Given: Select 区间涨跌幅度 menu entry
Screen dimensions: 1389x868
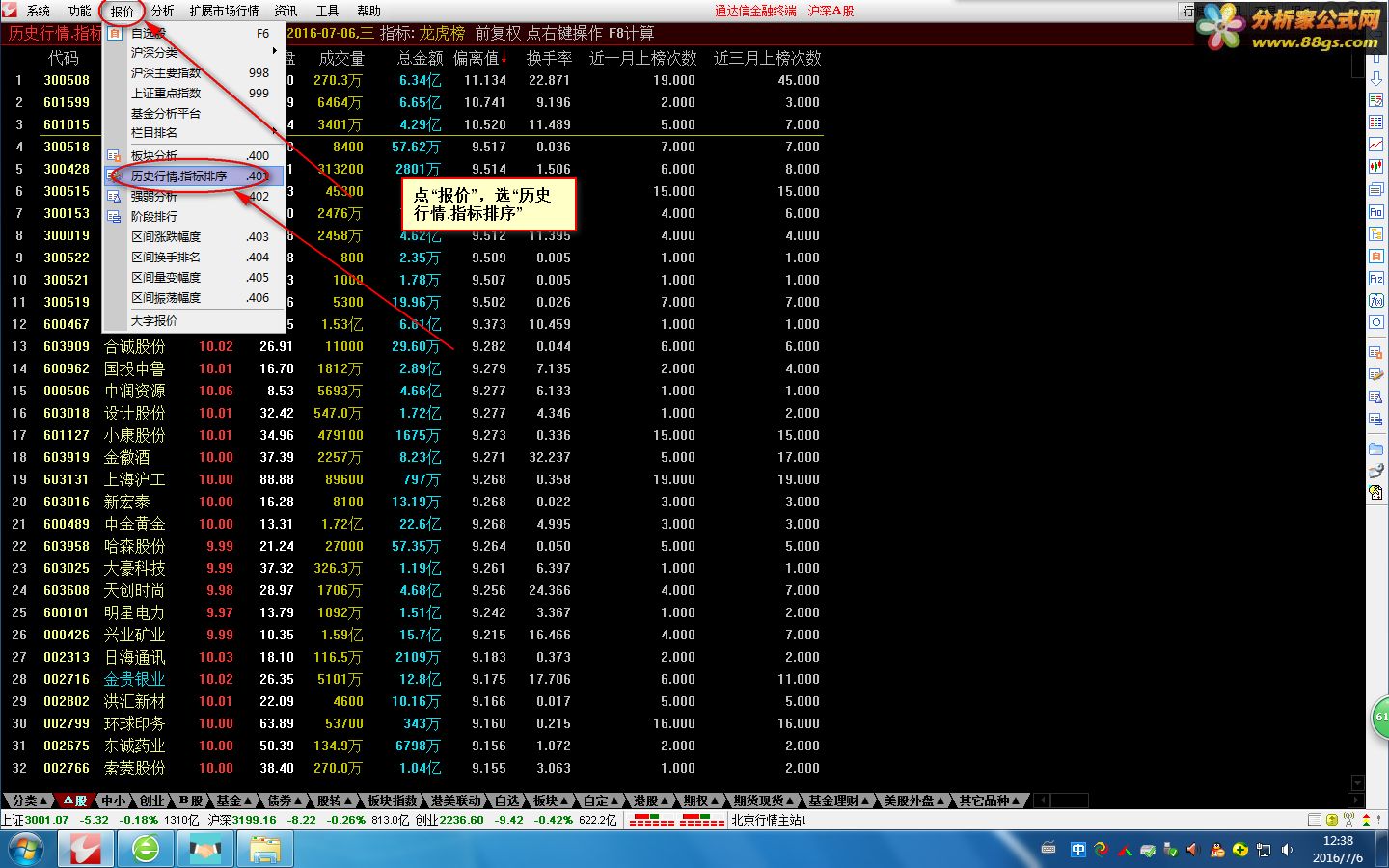Looking at the screenshot, I should (195, 236).
